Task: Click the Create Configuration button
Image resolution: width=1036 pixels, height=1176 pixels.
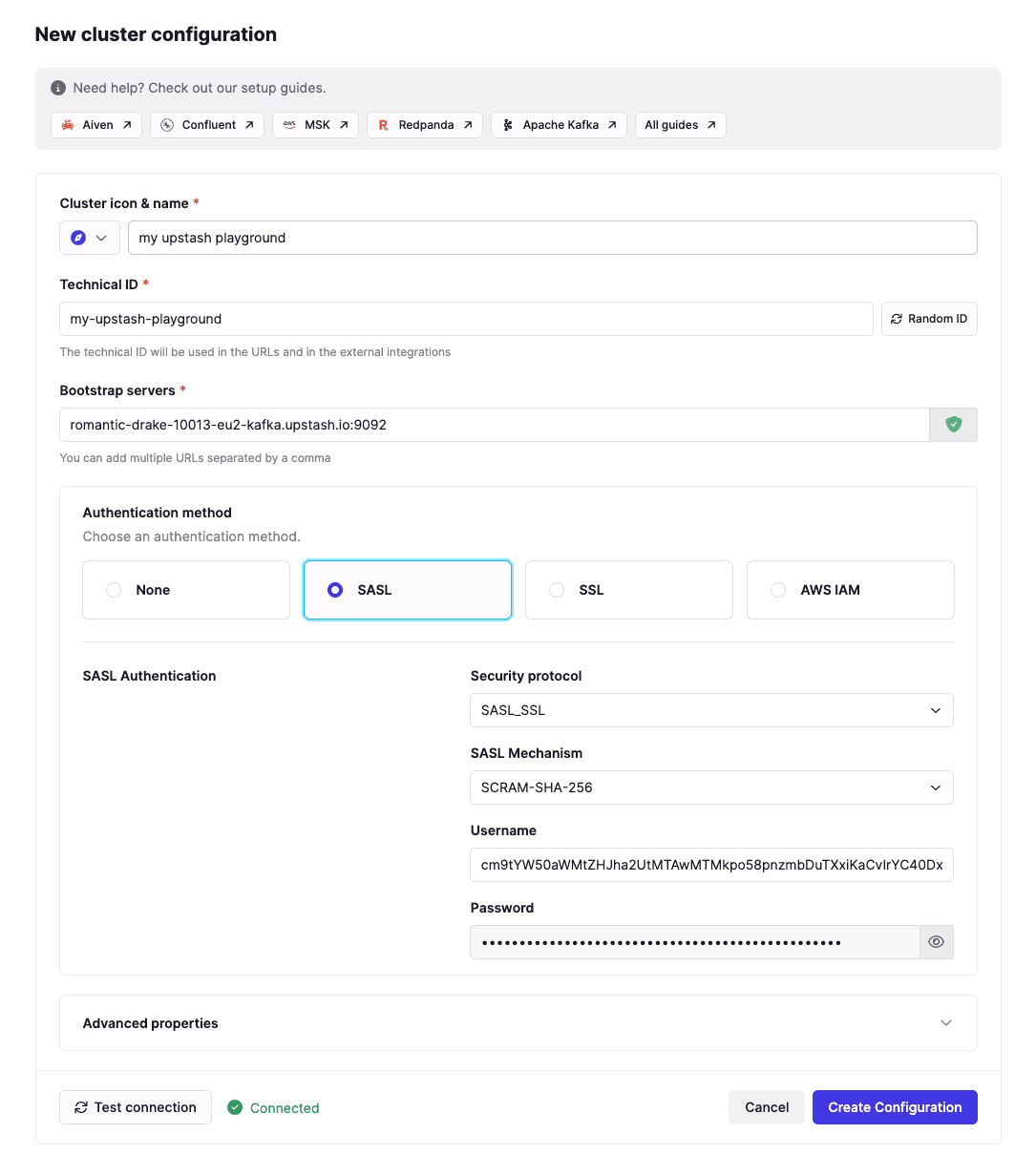Action: coord(895,1107)
